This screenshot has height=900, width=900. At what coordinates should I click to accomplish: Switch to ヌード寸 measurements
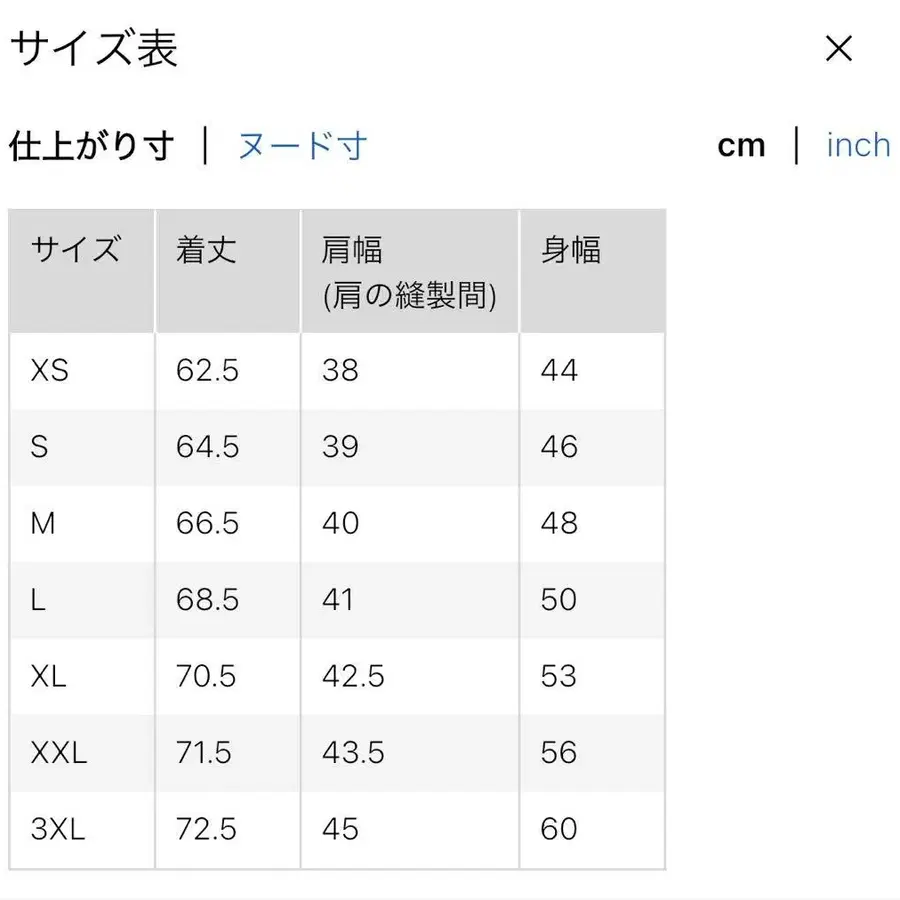click(302, 145)
